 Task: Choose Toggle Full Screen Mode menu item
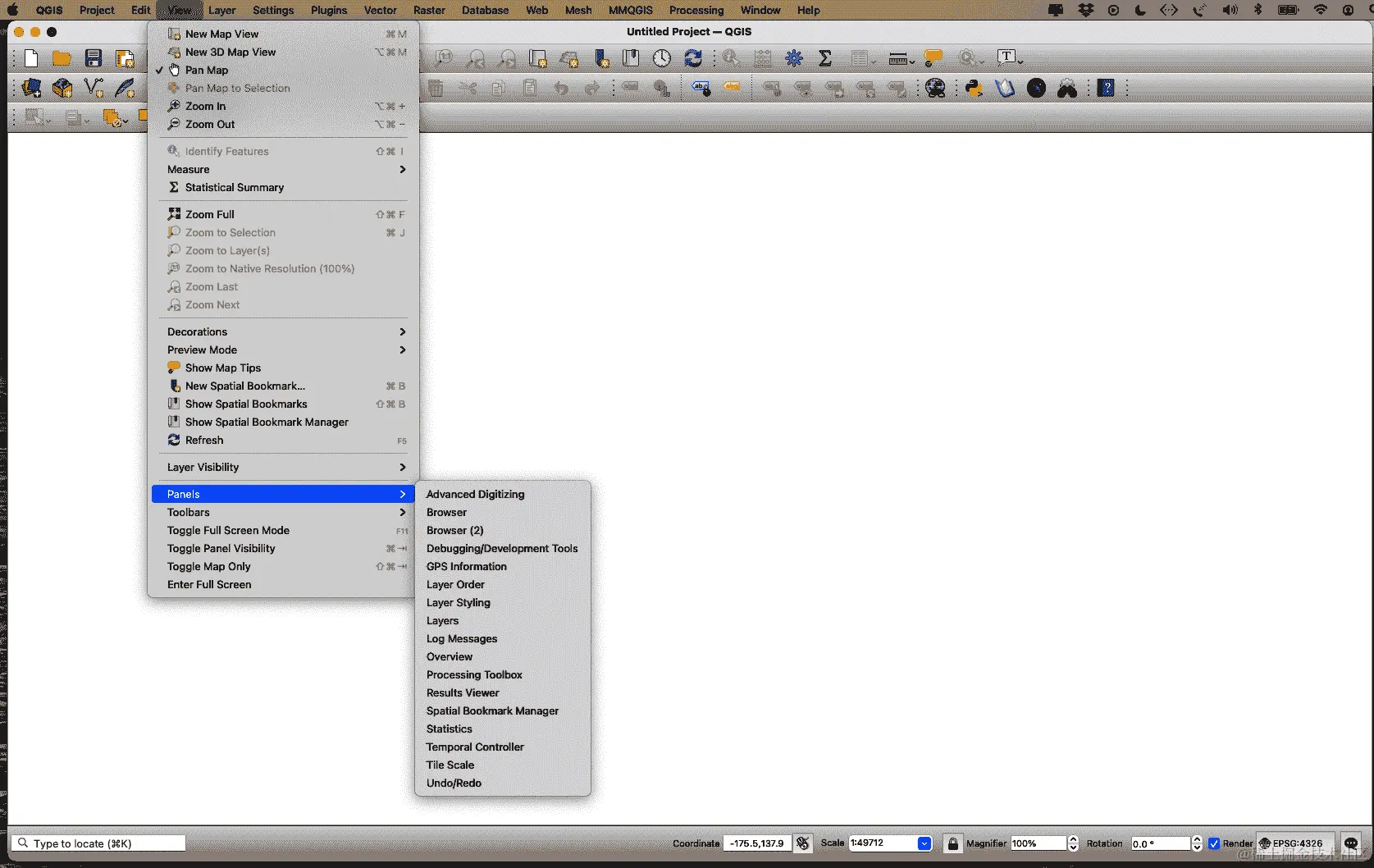283,530
